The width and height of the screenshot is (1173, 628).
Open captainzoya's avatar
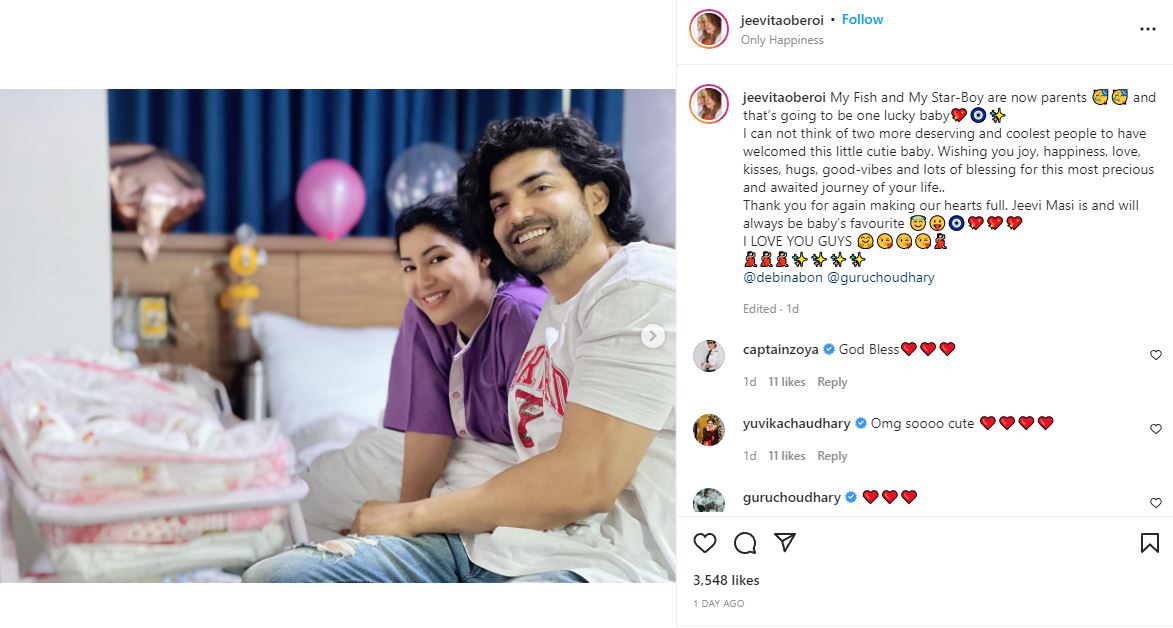click(708, 356)
